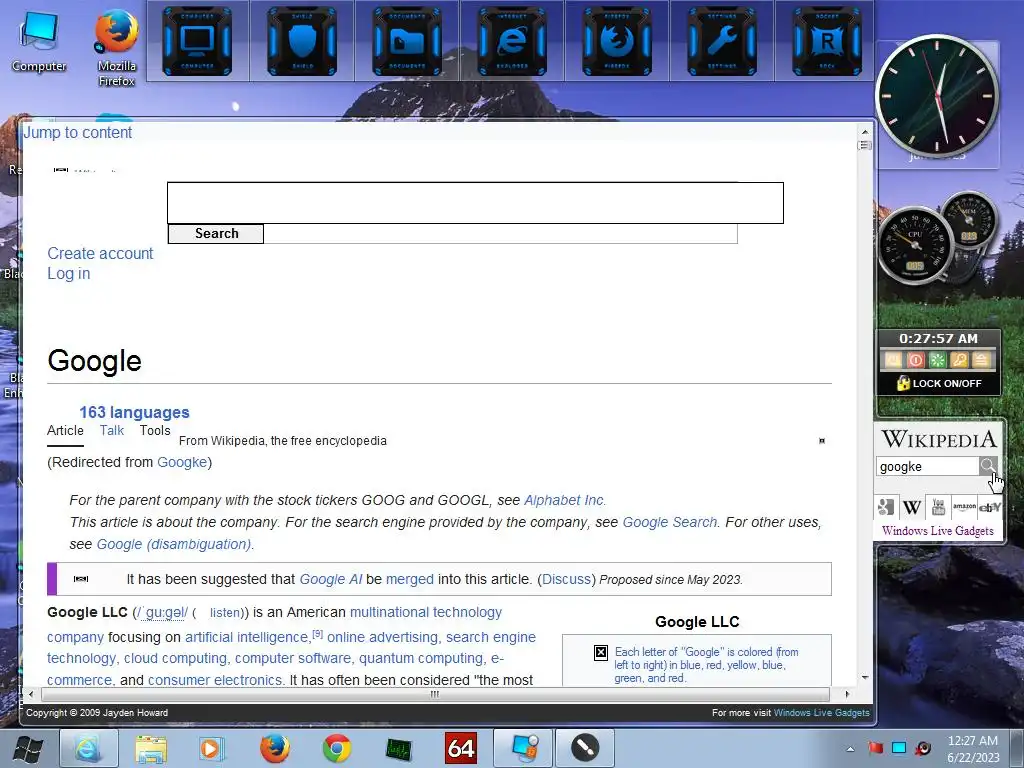1024x768 pixels.
Task: Open the artificial intelligence link
Action: pyautogui.click(x=246, y=637)
